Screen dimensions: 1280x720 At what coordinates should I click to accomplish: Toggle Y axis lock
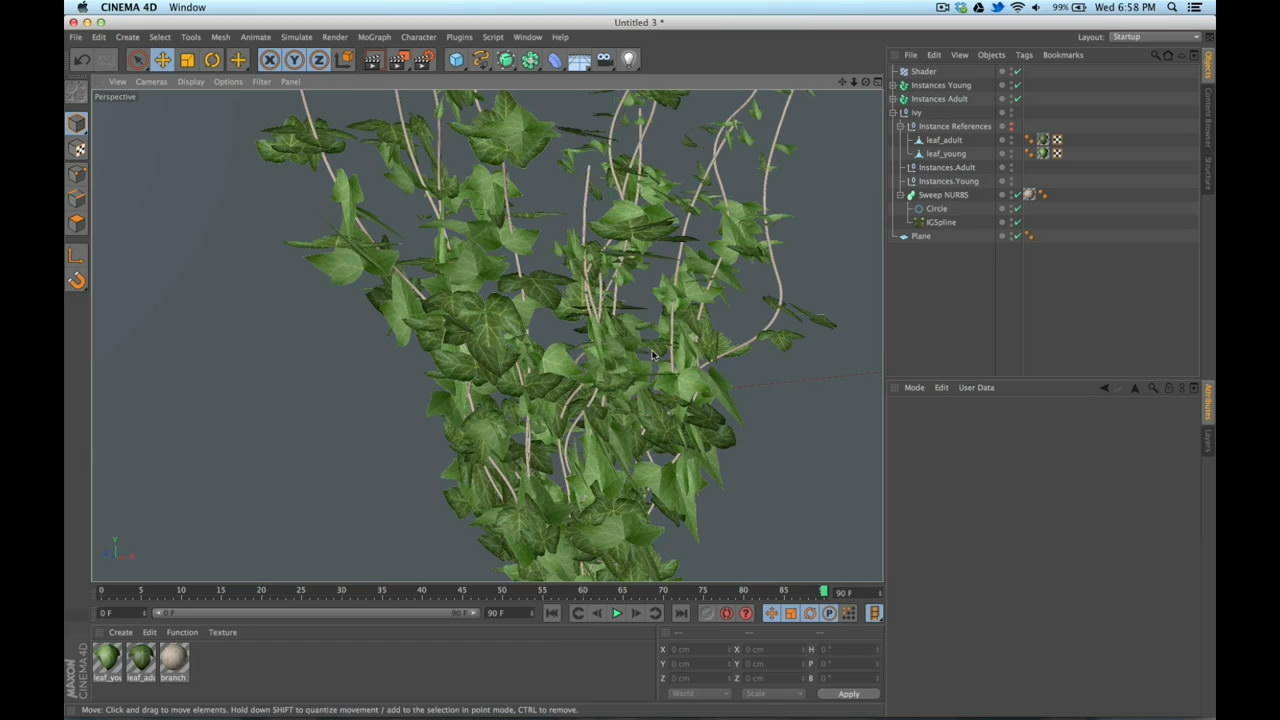(294, 60)
